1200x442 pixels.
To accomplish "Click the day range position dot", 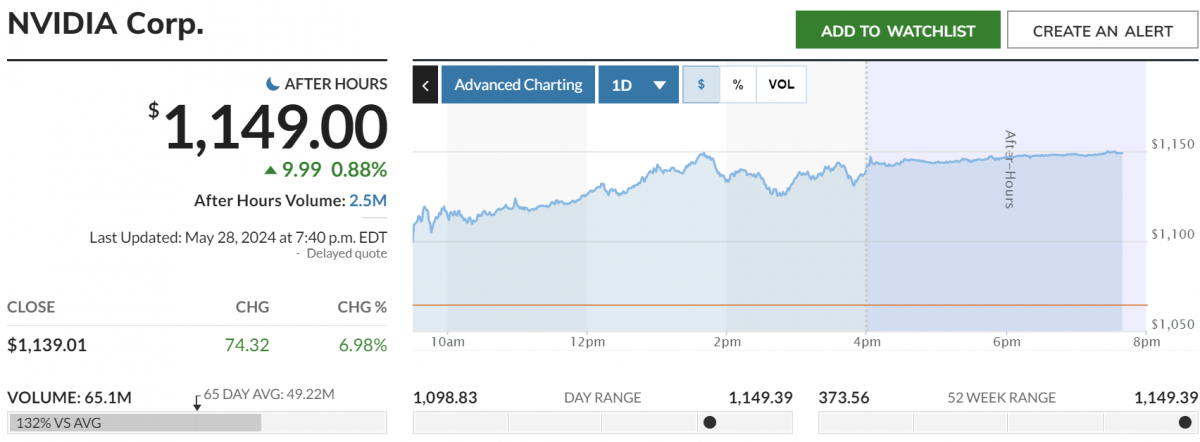I will [x=710, y=422].
